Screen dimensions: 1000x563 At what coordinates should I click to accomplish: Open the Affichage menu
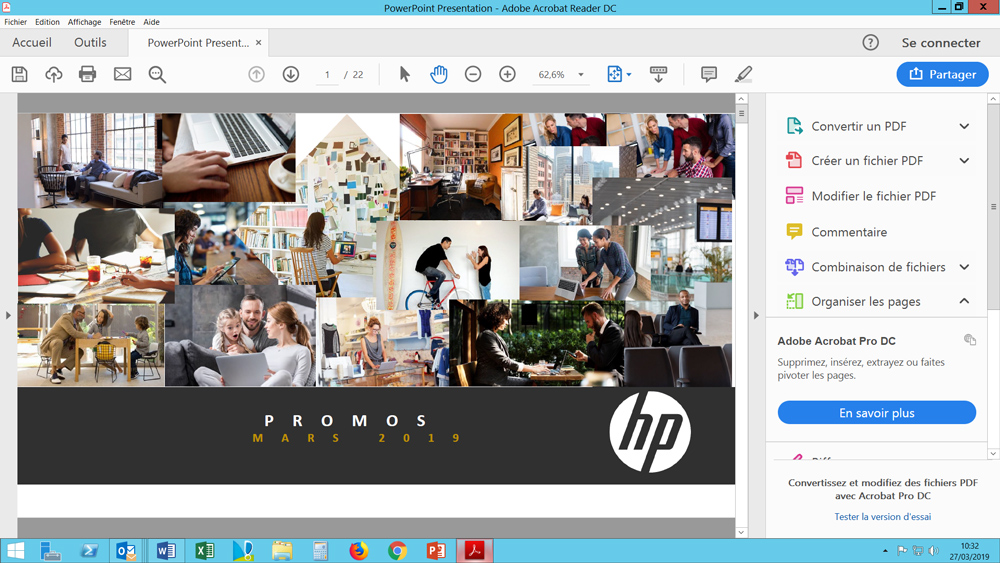point(84,22)
